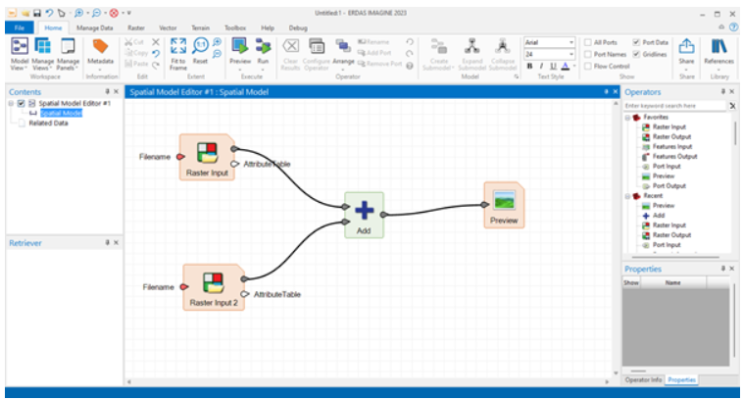This screenshot has width=743, height=400.
Task: Click the Save icon in quick access toolbar
Action: [x=37, y=13]
